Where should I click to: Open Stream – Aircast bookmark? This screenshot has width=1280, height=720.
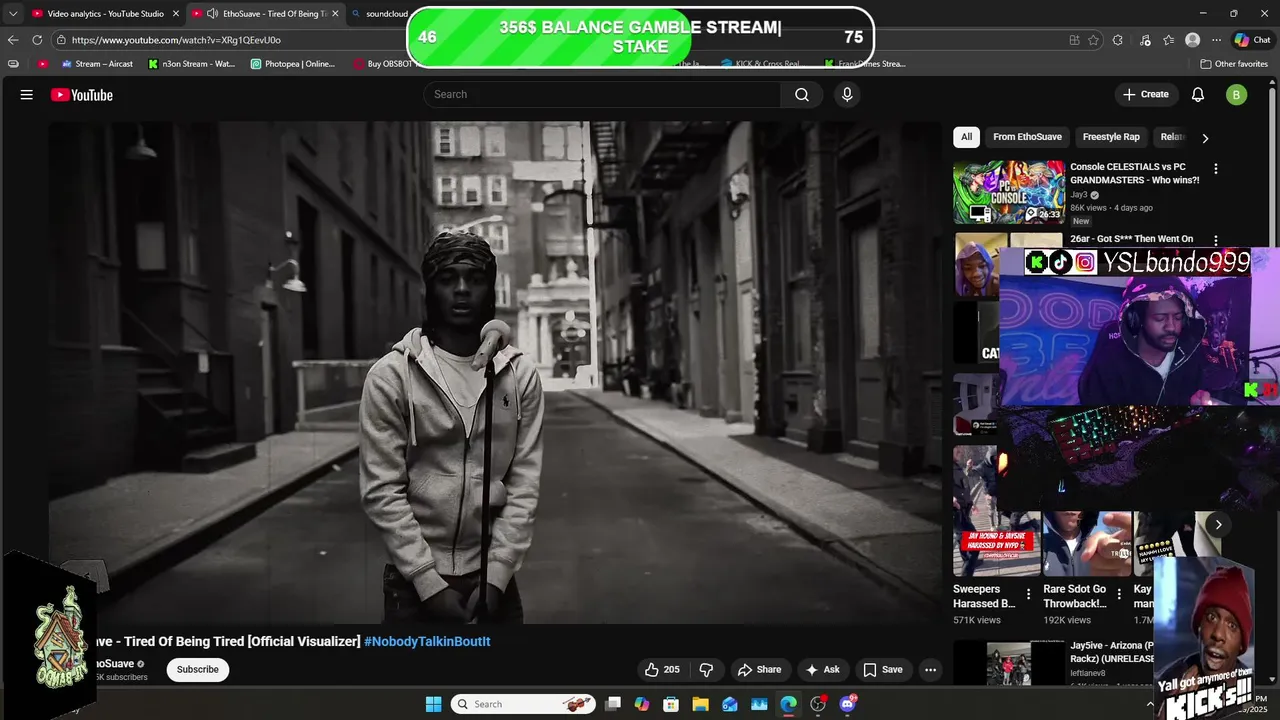[x=97, y=64]
